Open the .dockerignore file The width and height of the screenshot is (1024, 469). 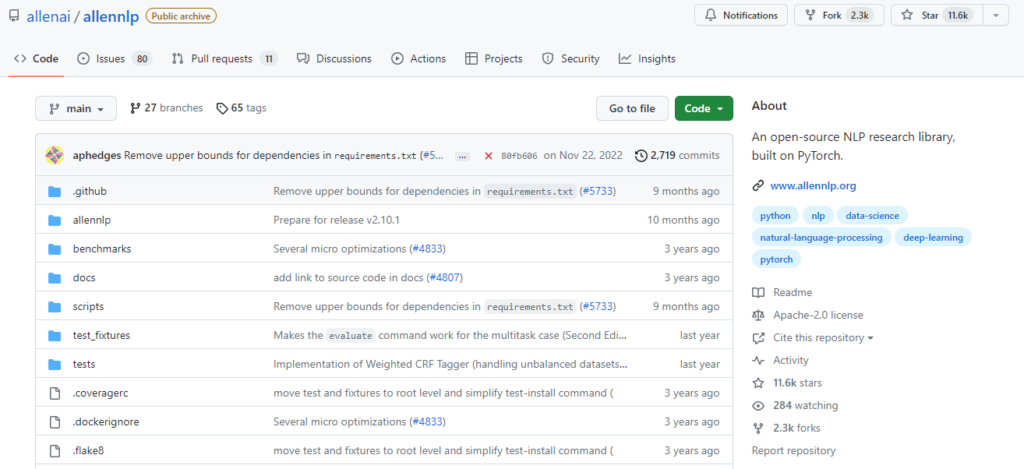point(106,422)
